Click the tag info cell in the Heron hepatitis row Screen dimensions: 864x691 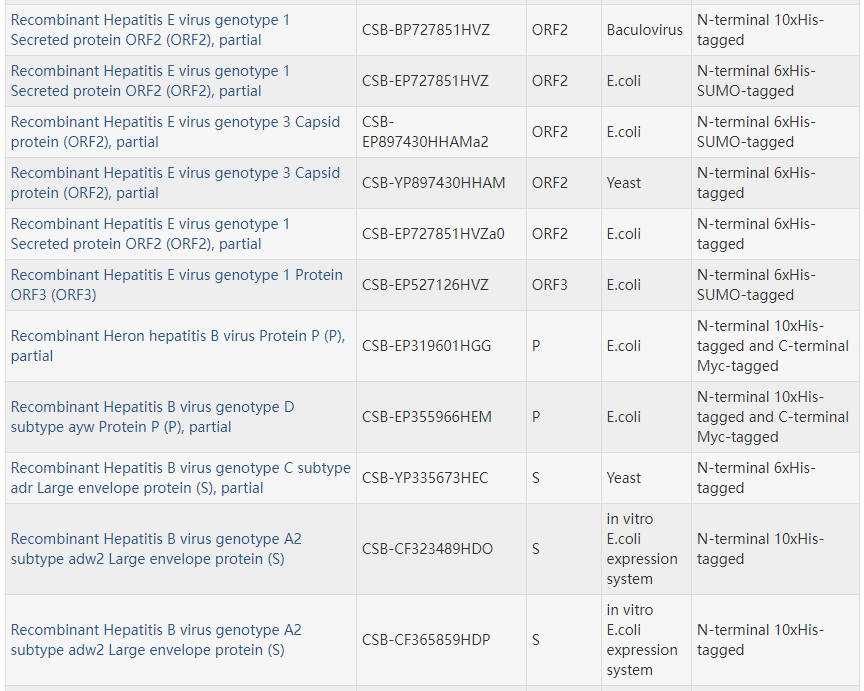(772, 346)
